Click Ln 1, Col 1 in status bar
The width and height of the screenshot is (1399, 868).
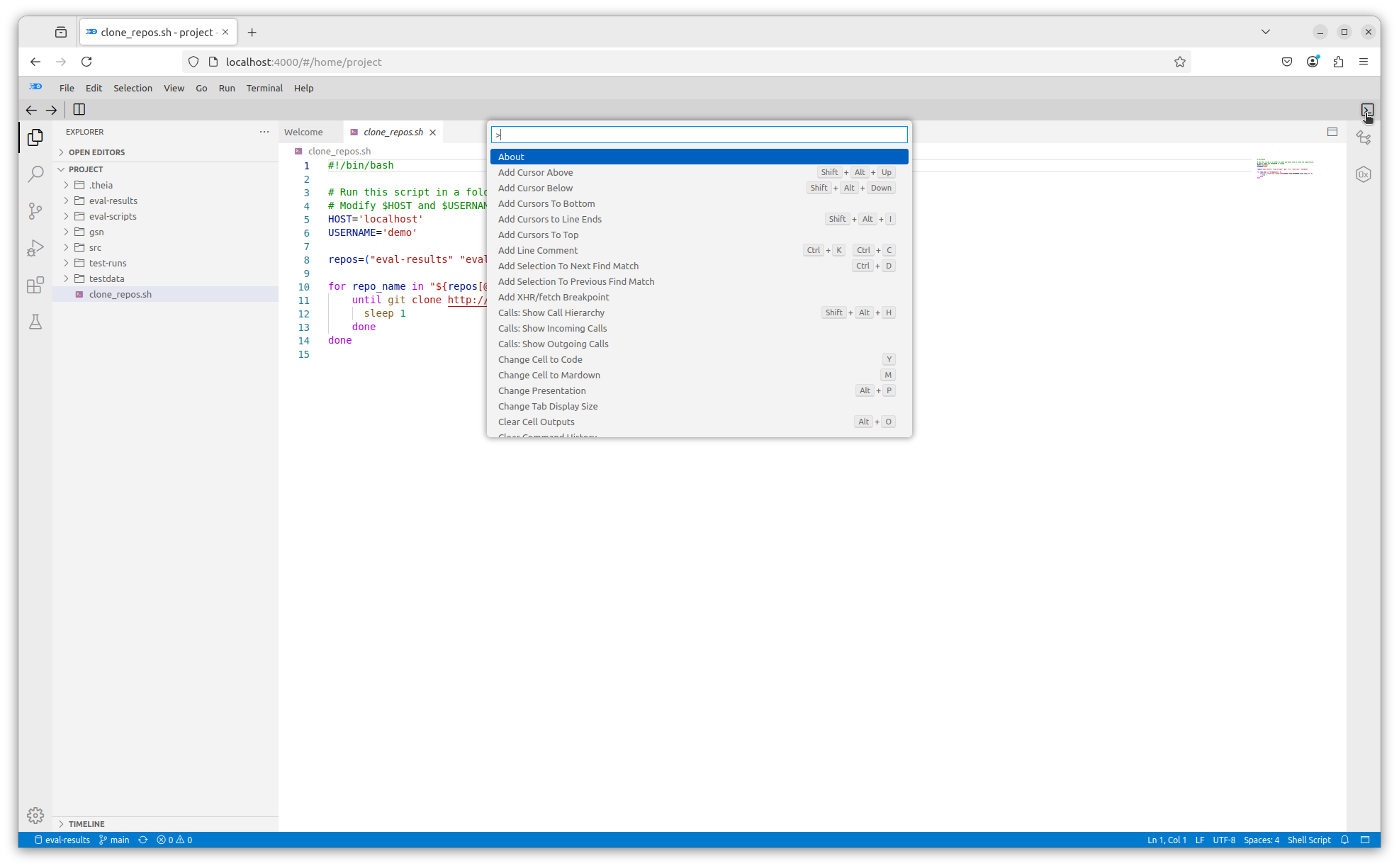click(1167, 840)
